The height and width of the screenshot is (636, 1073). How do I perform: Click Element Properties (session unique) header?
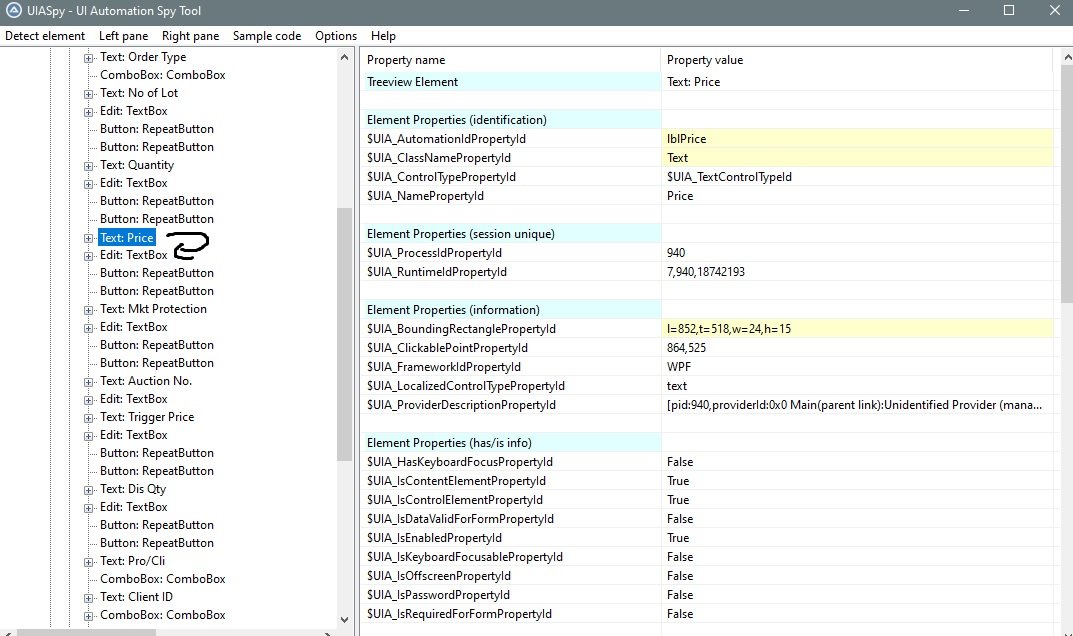pos(510,233)
